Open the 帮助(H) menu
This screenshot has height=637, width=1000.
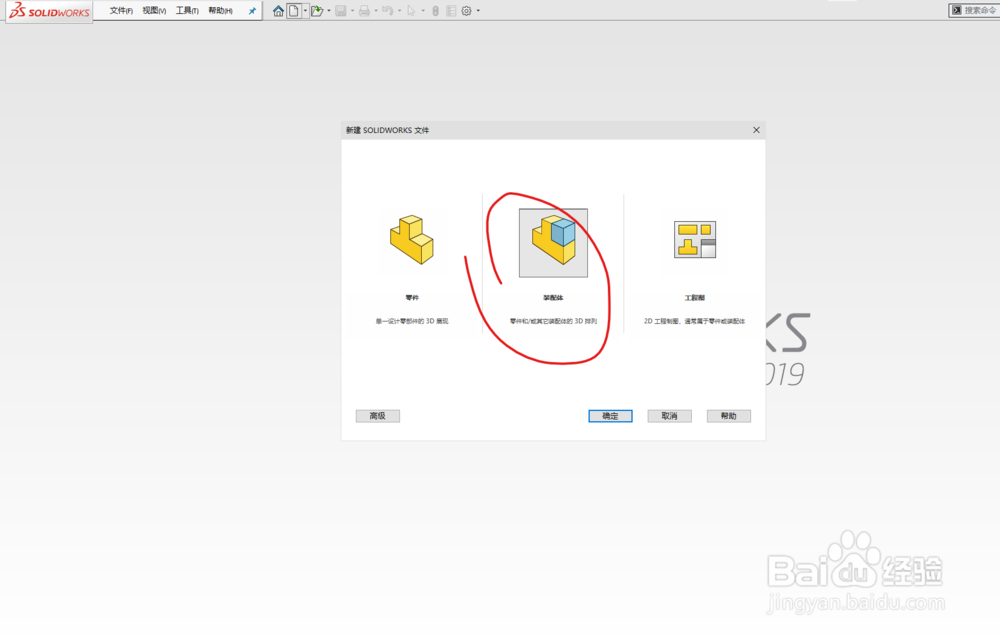tap(221, 11)
